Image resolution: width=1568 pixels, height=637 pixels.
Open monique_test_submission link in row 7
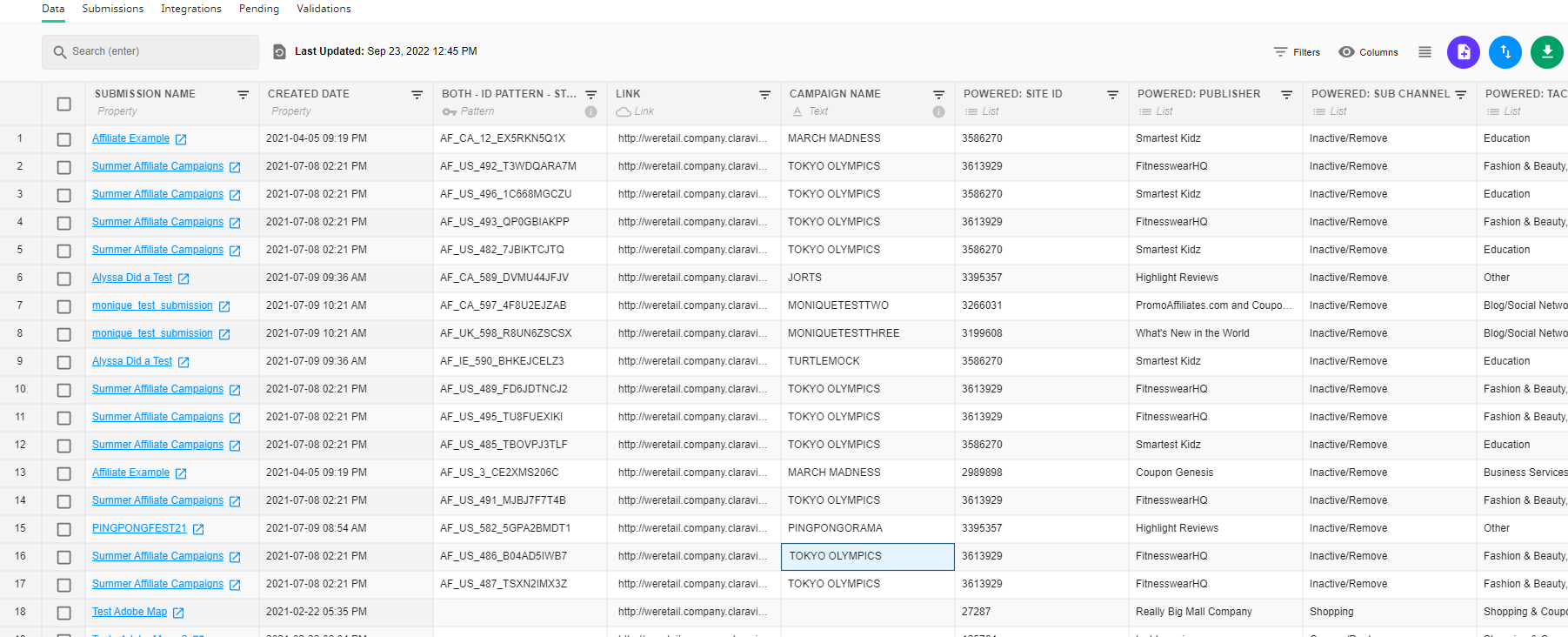(152, 305)
